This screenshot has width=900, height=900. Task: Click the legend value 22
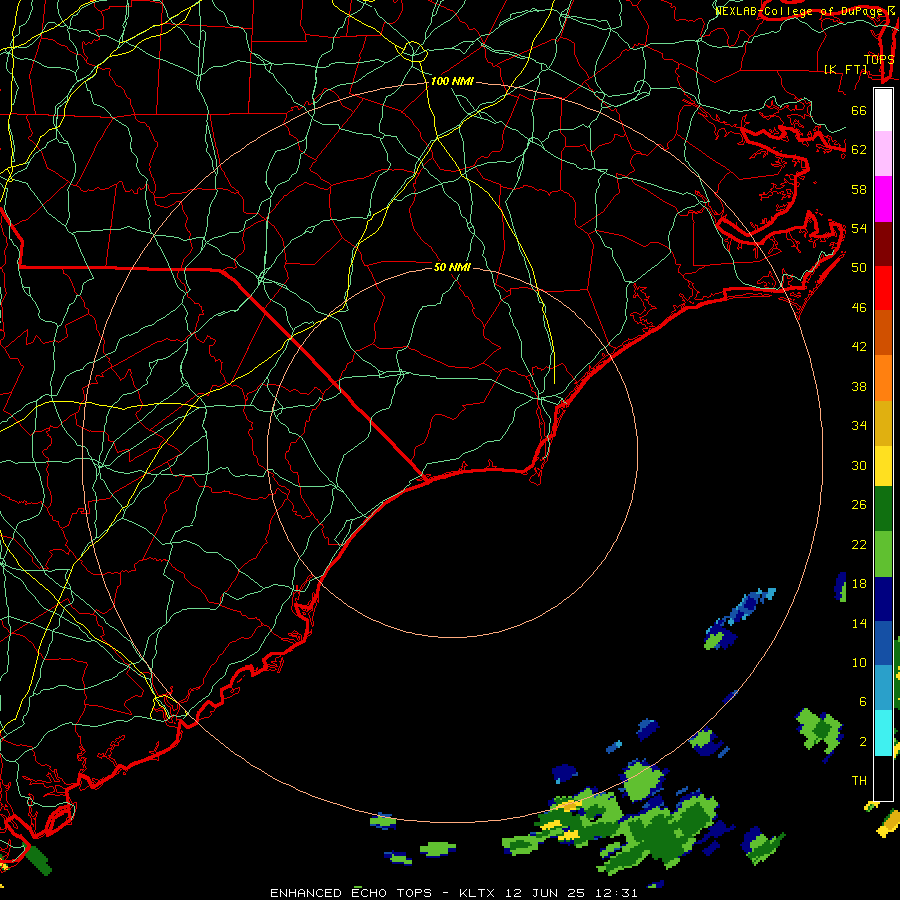tap(859, 545)
